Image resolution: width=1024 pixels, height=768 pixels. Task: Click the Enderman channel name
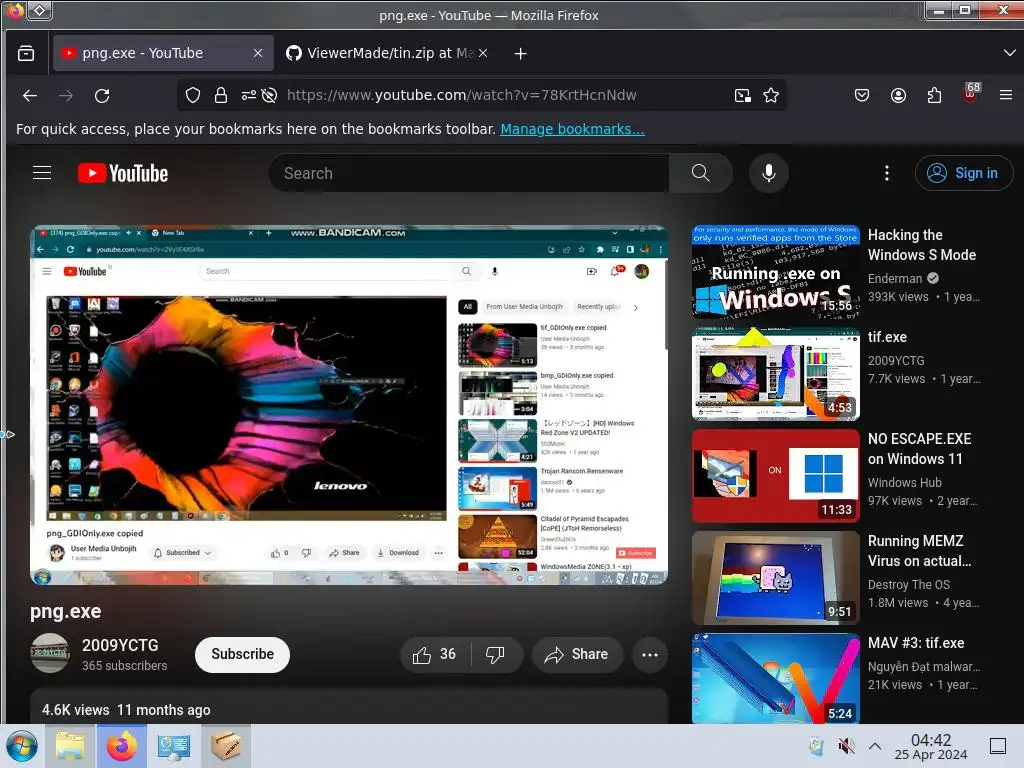(x=895, y=278)
